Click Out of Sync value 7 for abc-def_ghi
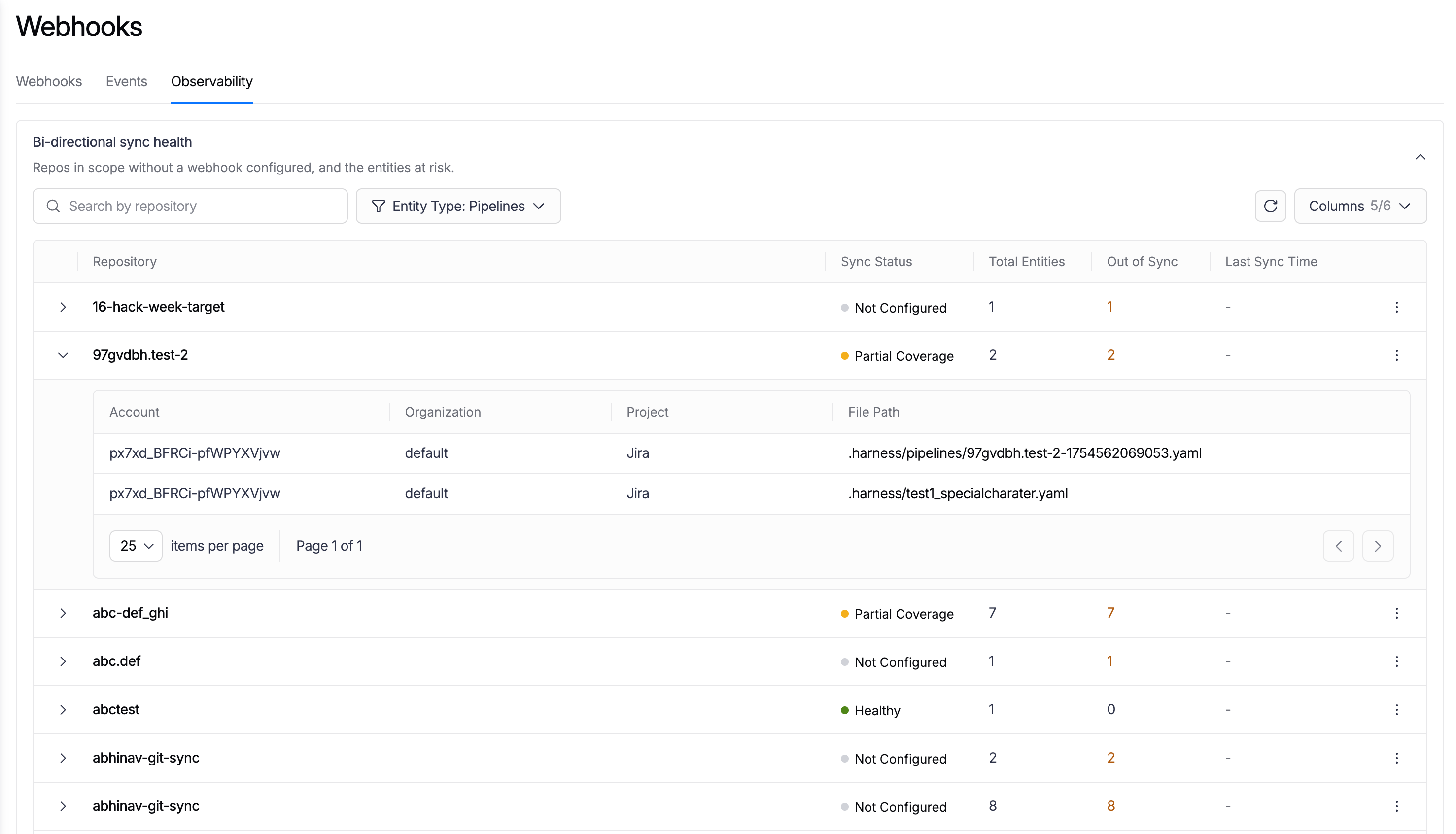Image resolution: width=1456 pixels, height=834 pixels. [1110, 613]
